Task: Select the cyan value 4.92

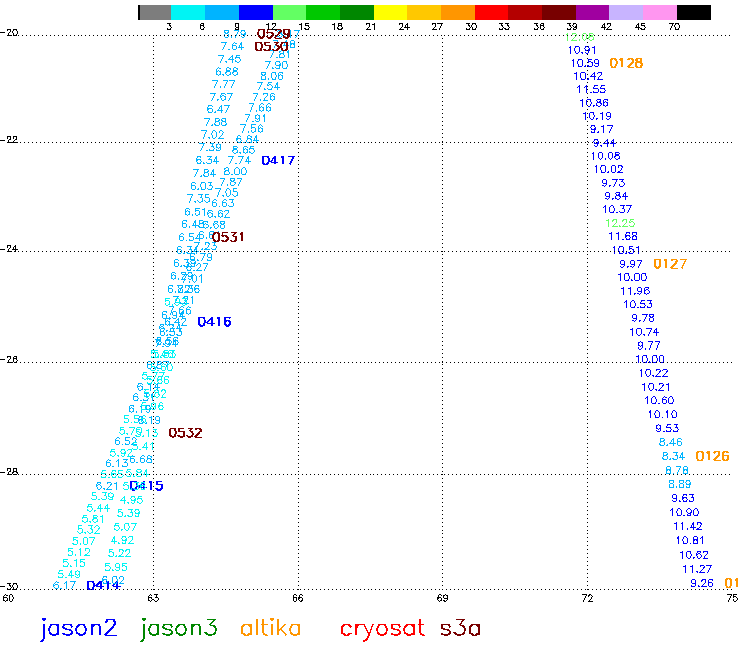Action: [x=122, y=540]
